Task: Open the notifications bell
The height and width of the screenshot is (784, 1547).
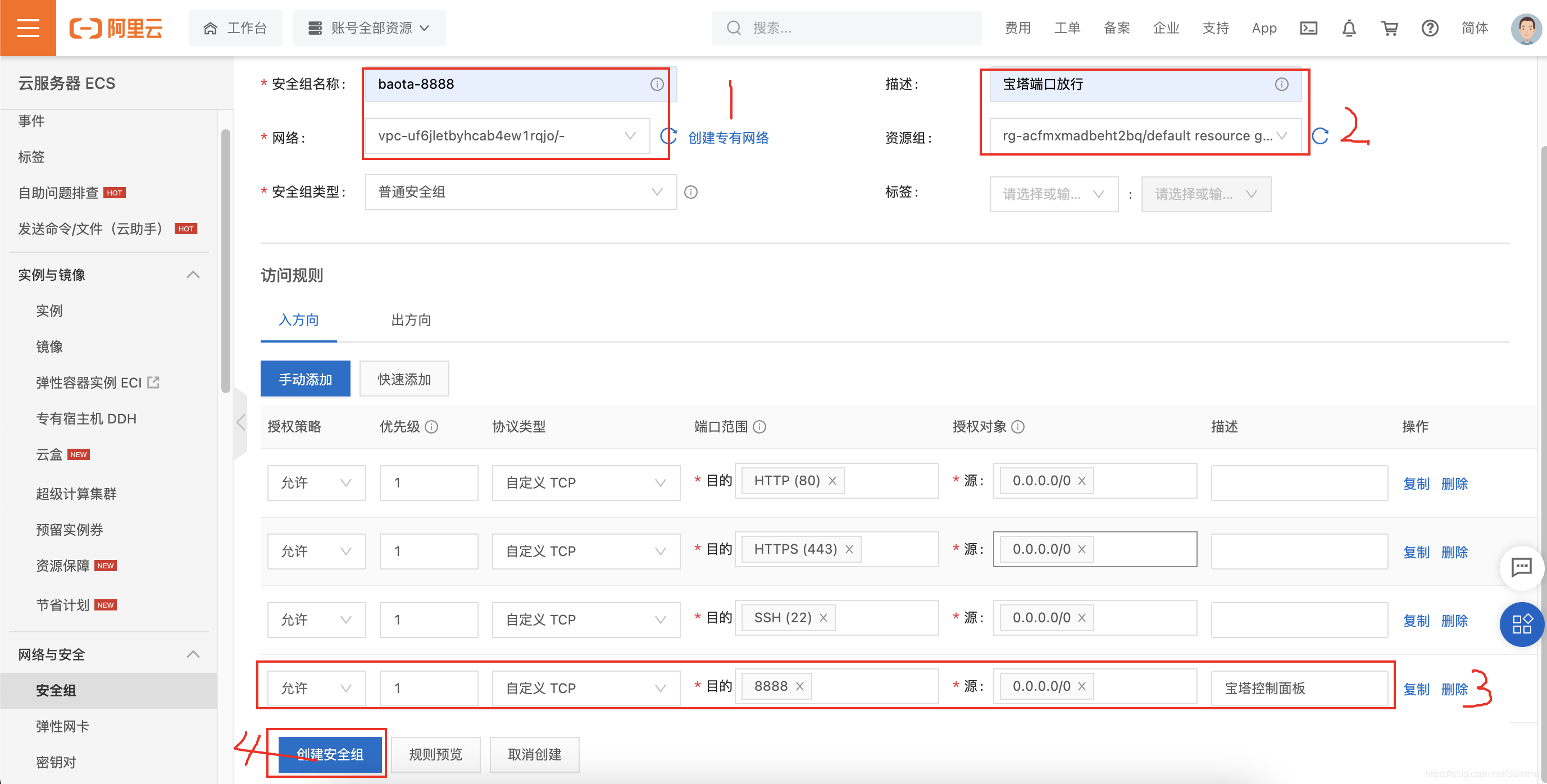Action: 1349,28
